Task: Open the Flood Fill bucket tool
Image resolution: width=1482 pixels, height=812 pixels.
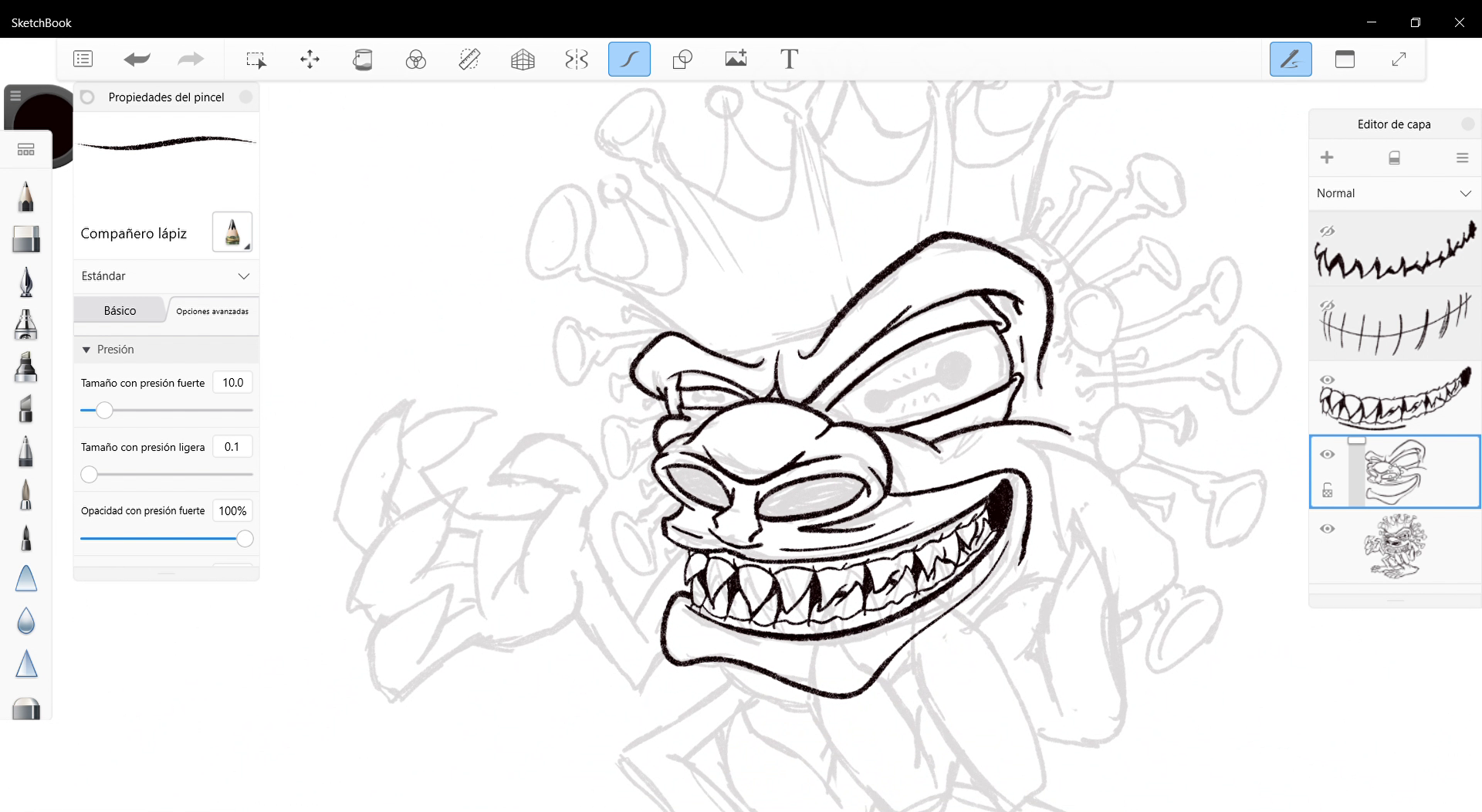Action: click(x=363, y=59)
